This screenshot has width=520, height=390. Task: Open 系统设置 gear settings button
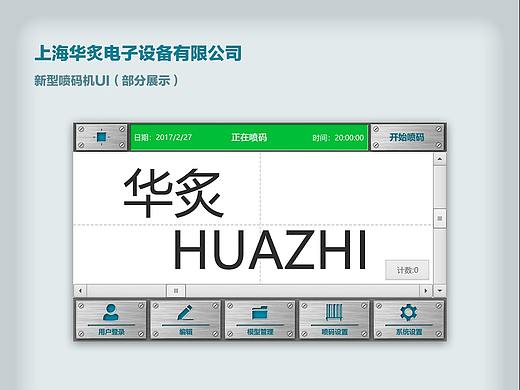[x=409, y=320]
